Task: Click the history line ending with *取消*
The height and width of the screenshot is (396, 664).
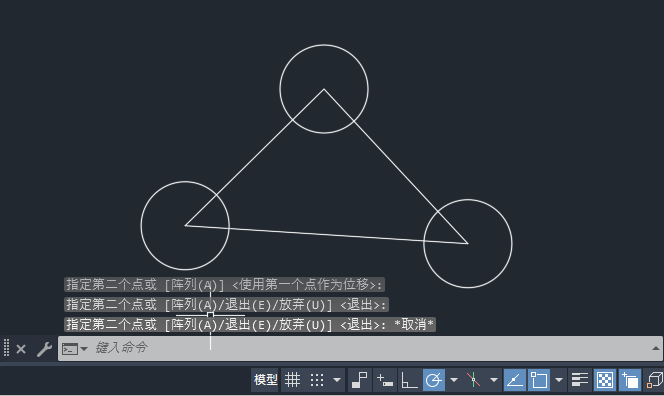Action: click(250, 325)
